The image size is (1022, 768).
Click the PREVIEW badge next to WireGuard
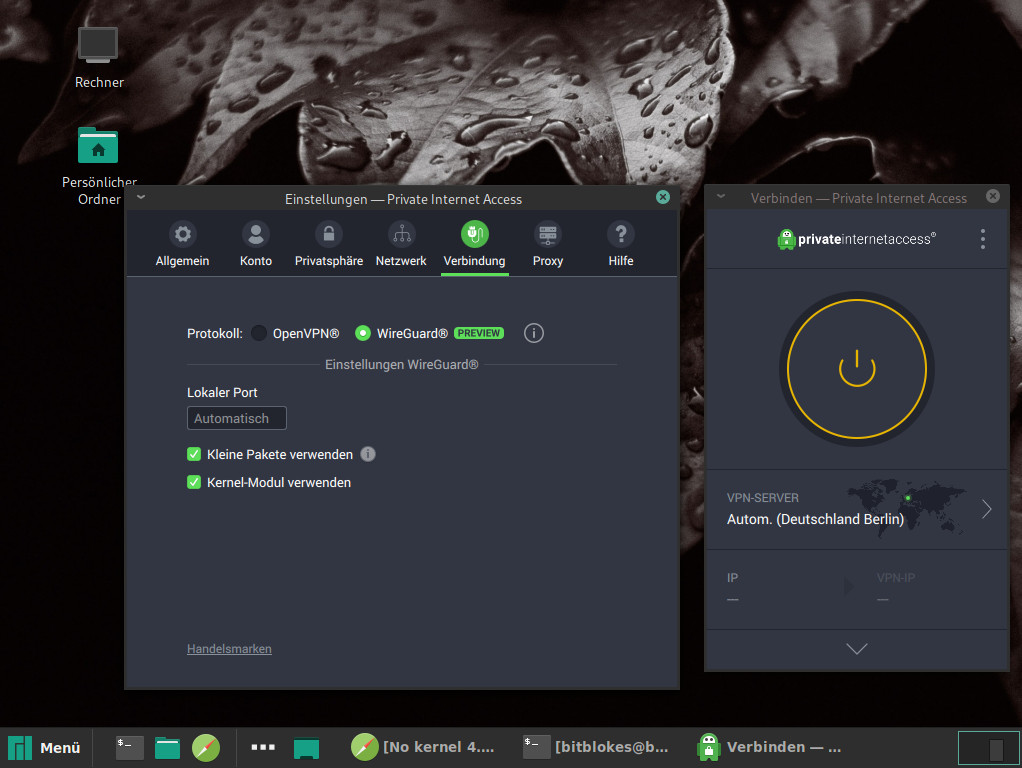pyautogui.click(x=479, y=333)
